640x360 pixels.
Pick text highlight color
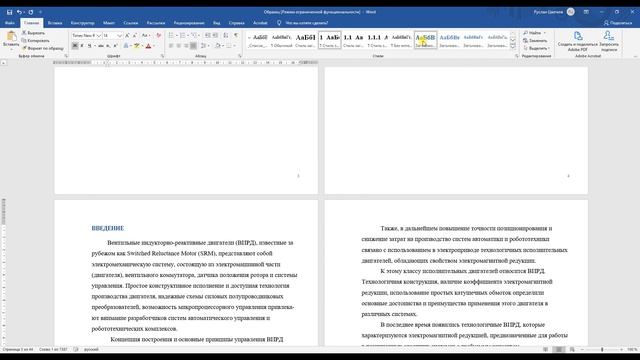pyautogui.click(x=137, y=46)
